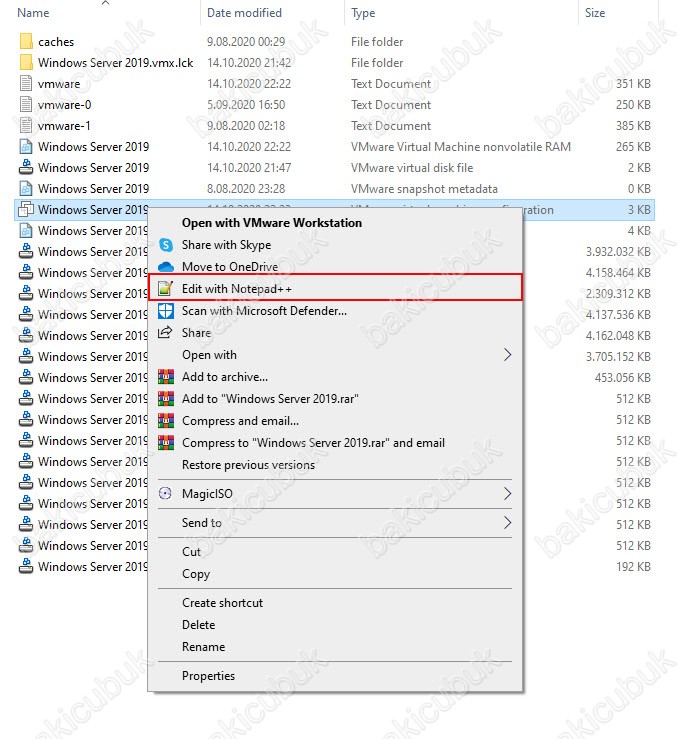Click the caches folder icon

coord(26,41)
